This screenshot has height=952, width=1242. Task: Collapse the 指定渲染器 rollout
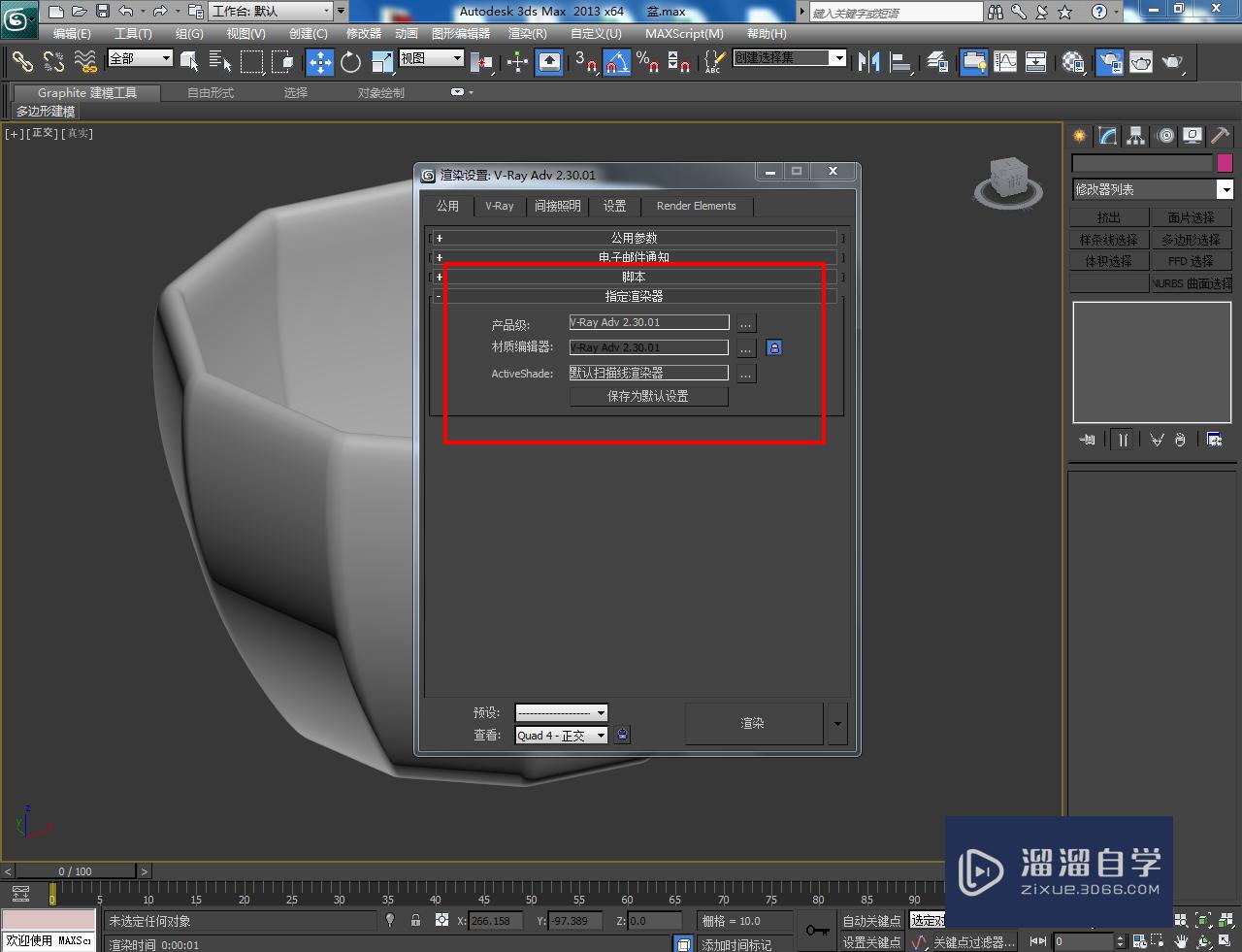point(634,296)
